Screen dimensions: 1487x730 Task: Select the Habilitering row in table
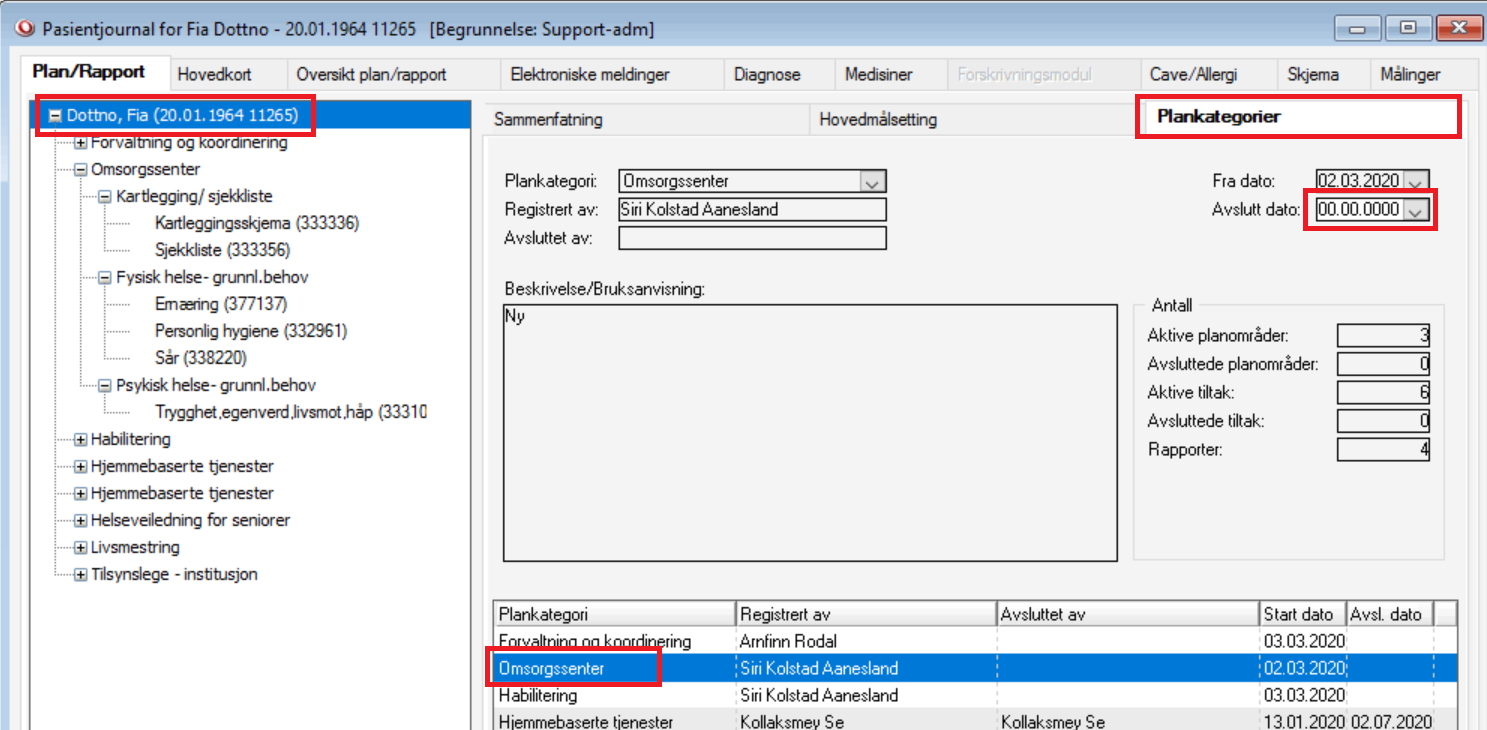tap(538, 695)
